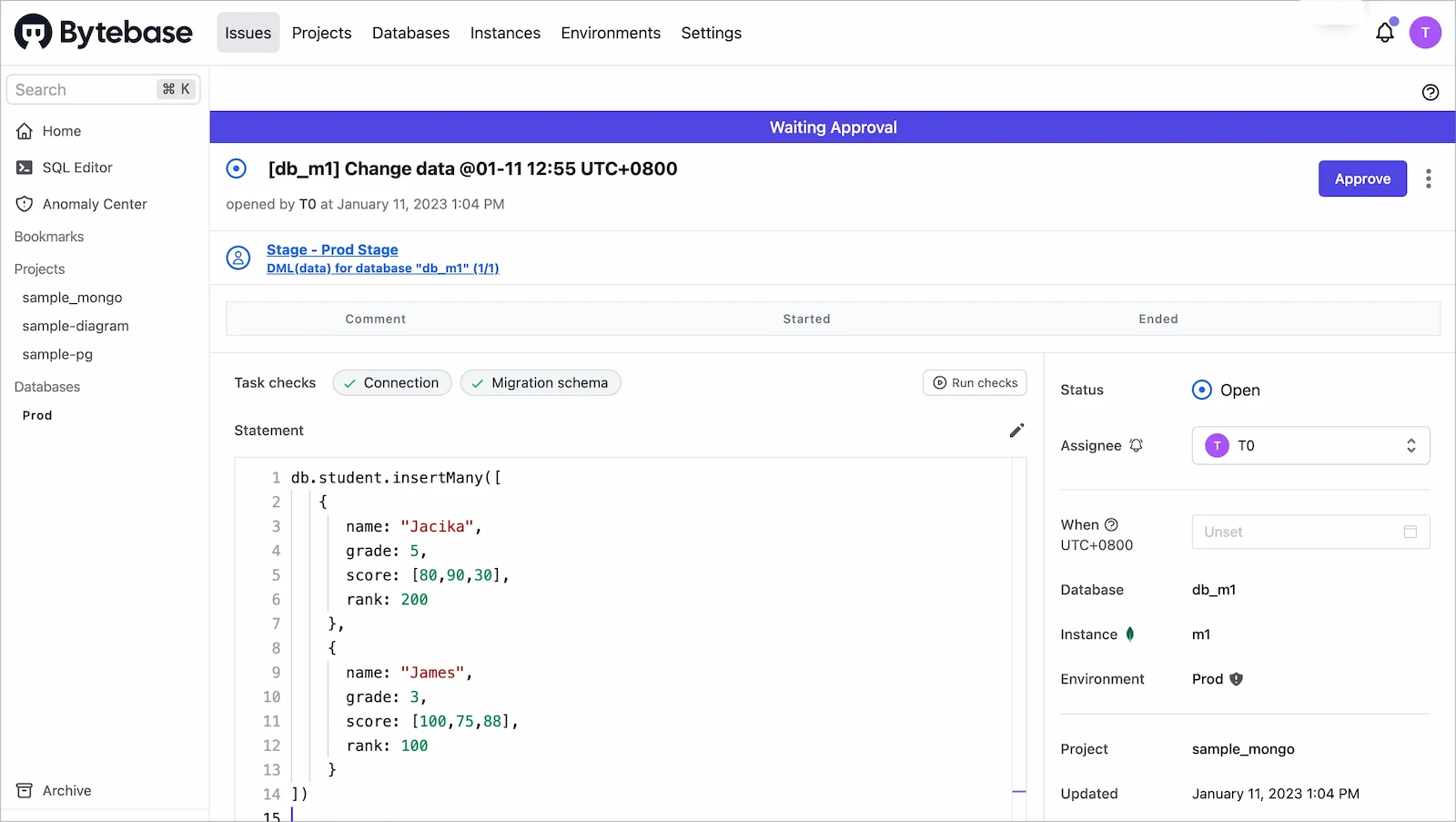This screenshot has width=1456, height=822.
Task: Navigate to the Environments tab
Action: (611, 33)
